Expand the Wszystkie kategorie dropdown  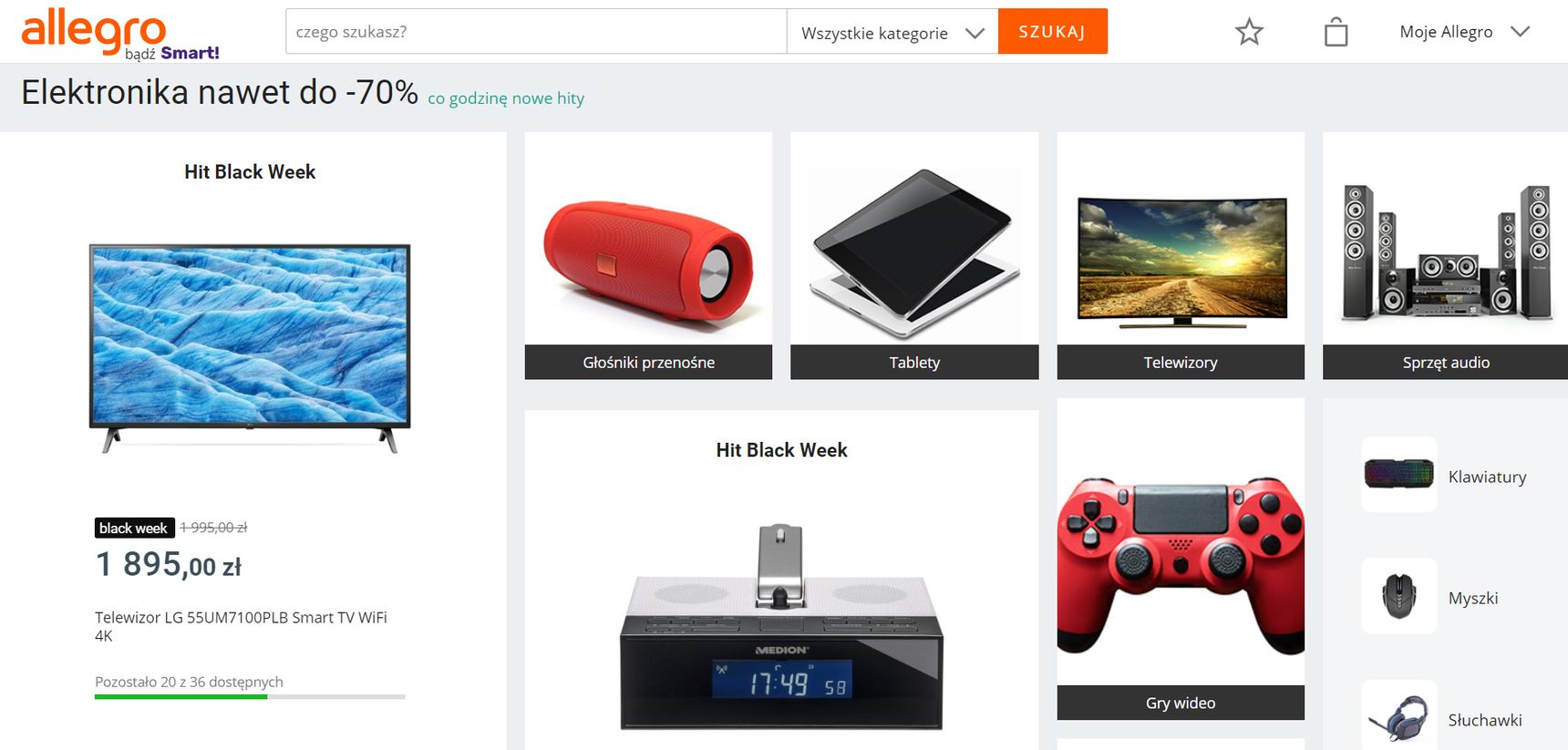click(892, 32)
